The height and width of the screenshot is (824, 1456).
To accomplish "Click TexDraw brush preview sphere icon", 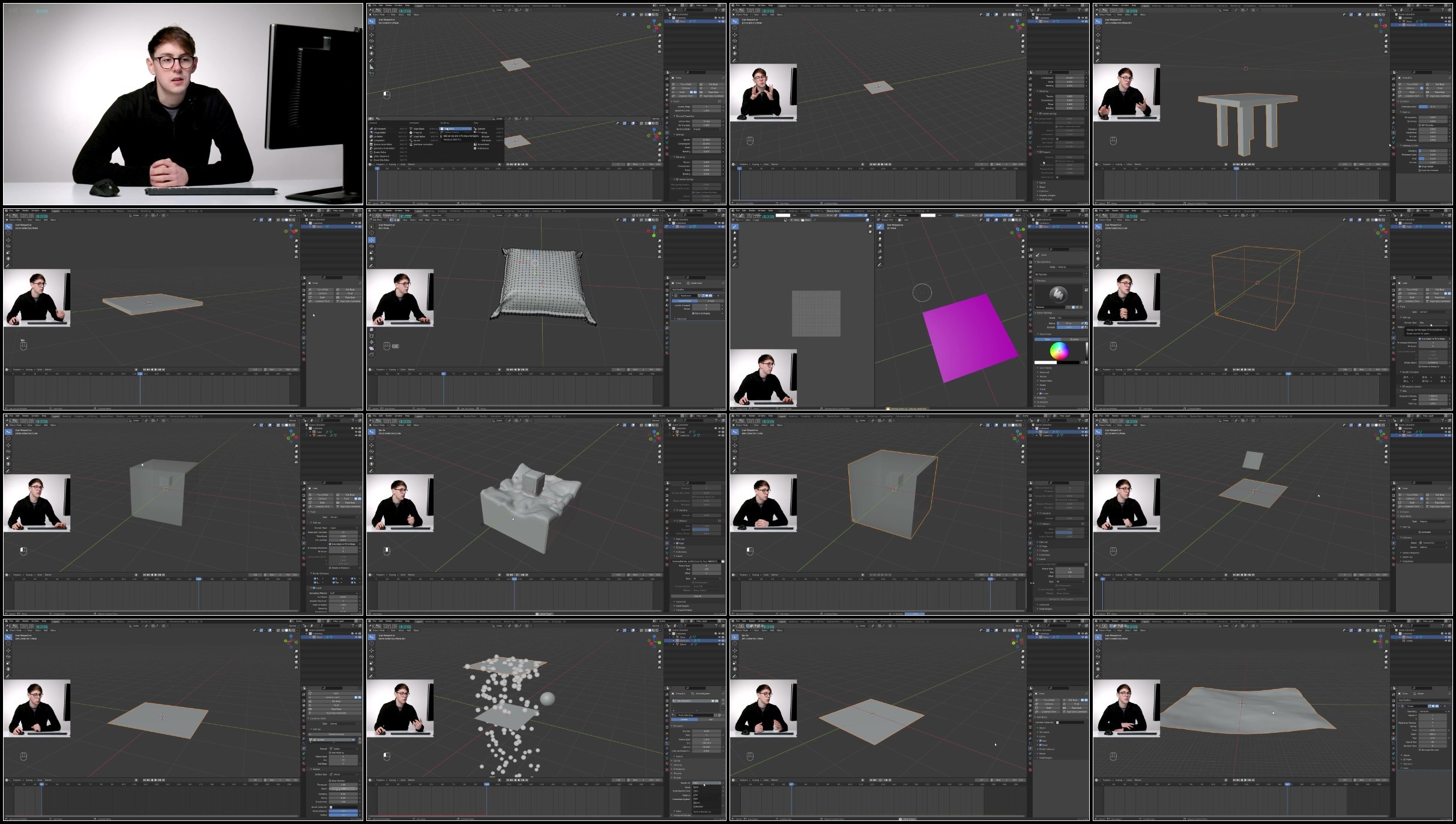I will [x=1058, y=295].
